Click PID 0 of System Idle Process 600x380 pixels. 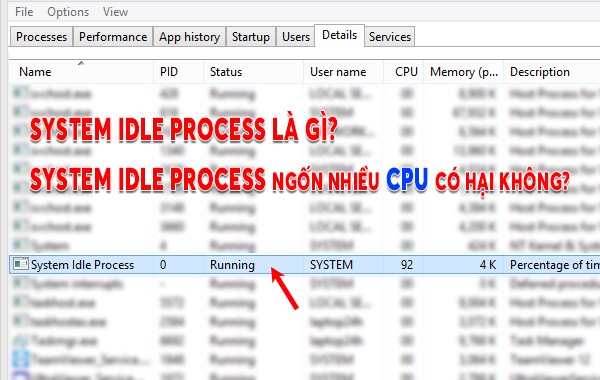163,265
